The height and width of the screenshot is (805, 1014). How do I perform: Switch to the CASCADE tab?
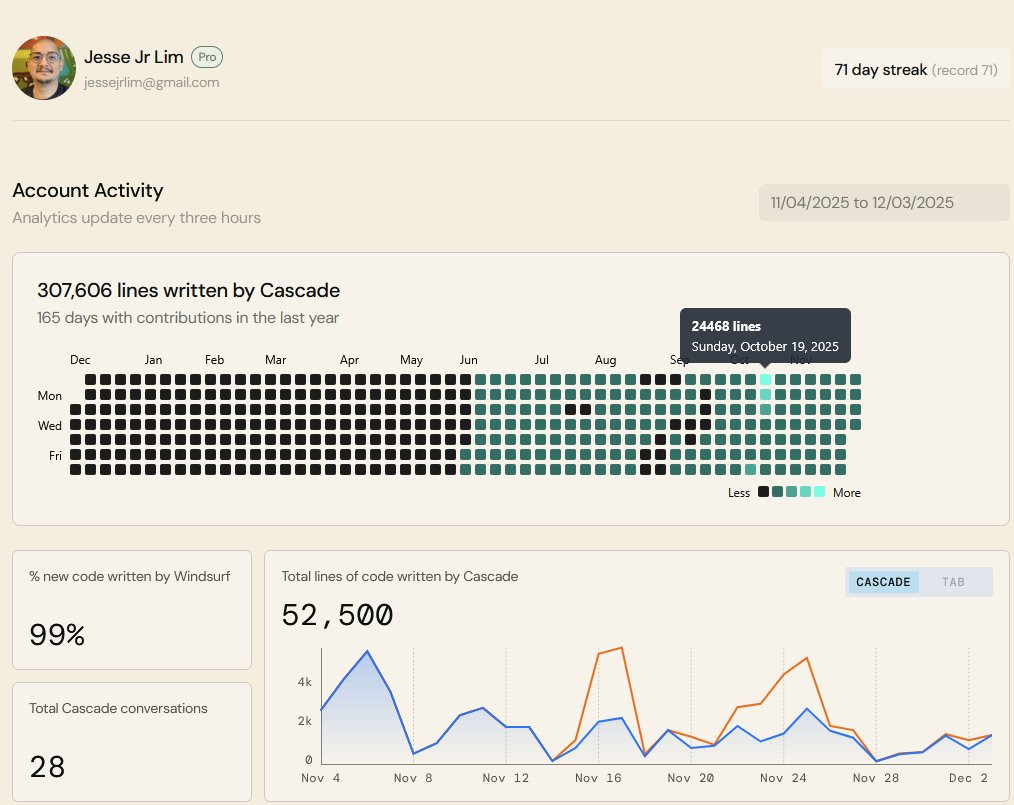click(883, 582)
